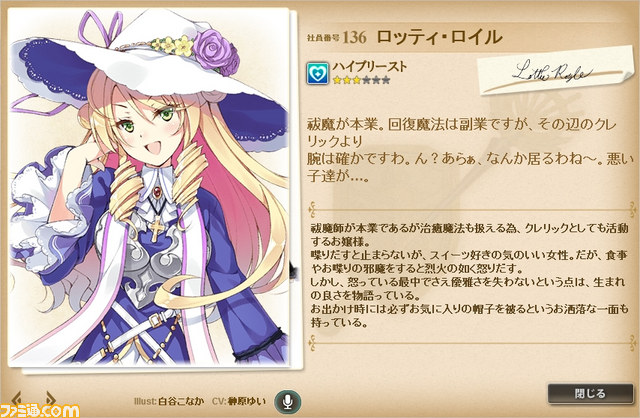Click the heart-shaped High Priest class icon
Image resolution: width=640 pixels, height=418 pixels.
318,73
